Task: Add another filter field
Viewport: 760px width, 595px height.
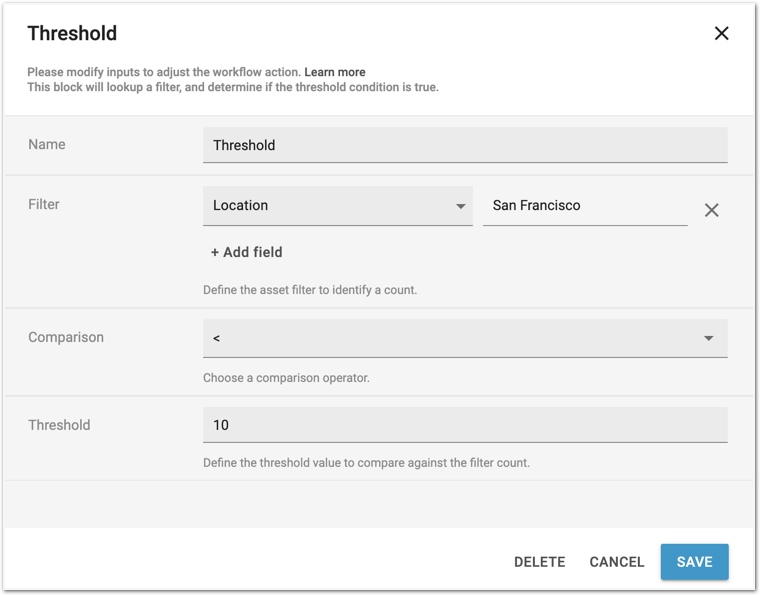Action: click(x=246, y=252)
